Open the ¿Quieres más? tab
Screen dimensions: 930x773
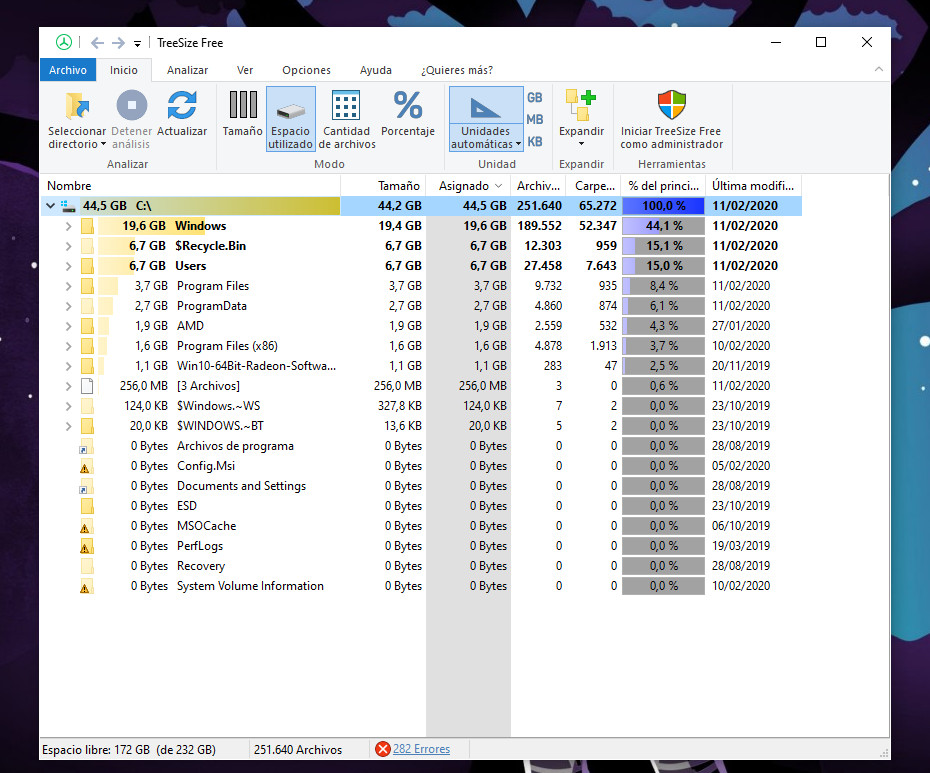pos(457,70)
